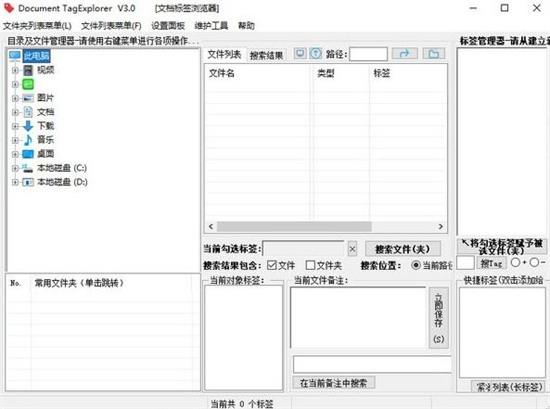Open the 文件列表菜单(F) menu
Screen dimensions: 550x409
[x=111, y=26]
